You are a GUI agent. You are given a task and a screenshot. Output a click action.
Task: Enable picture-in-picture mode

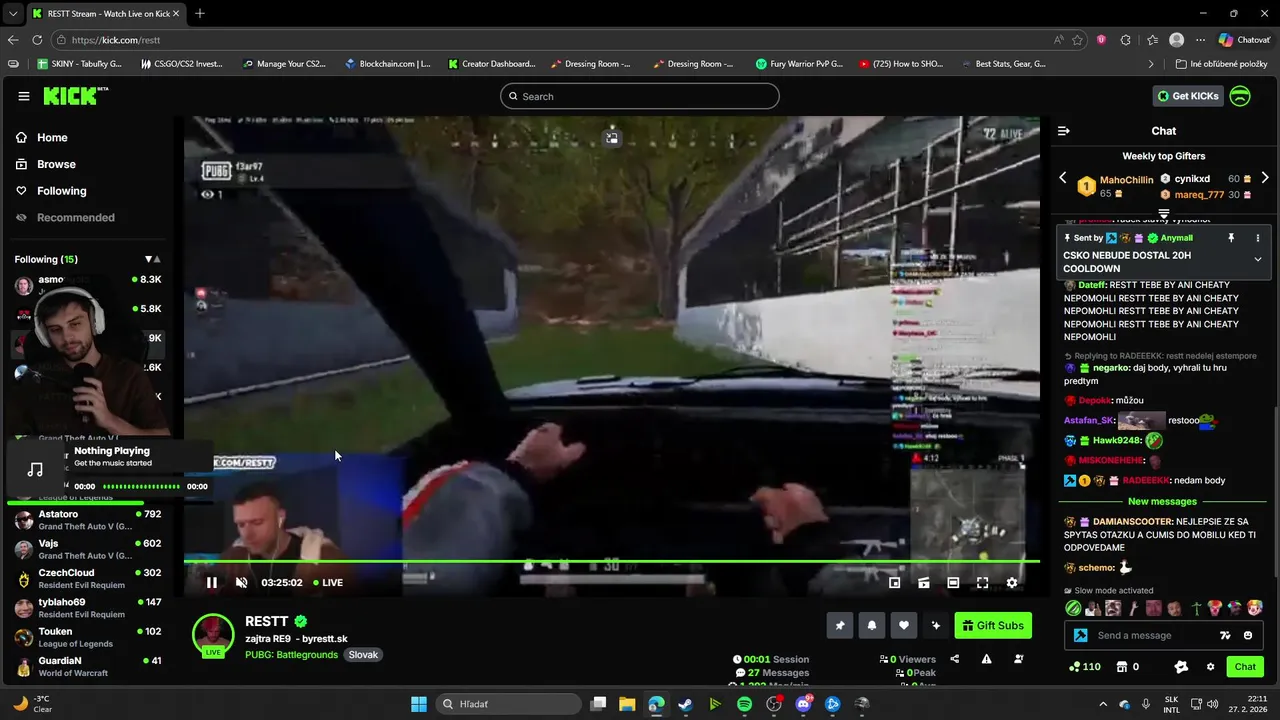click(895, 583)
